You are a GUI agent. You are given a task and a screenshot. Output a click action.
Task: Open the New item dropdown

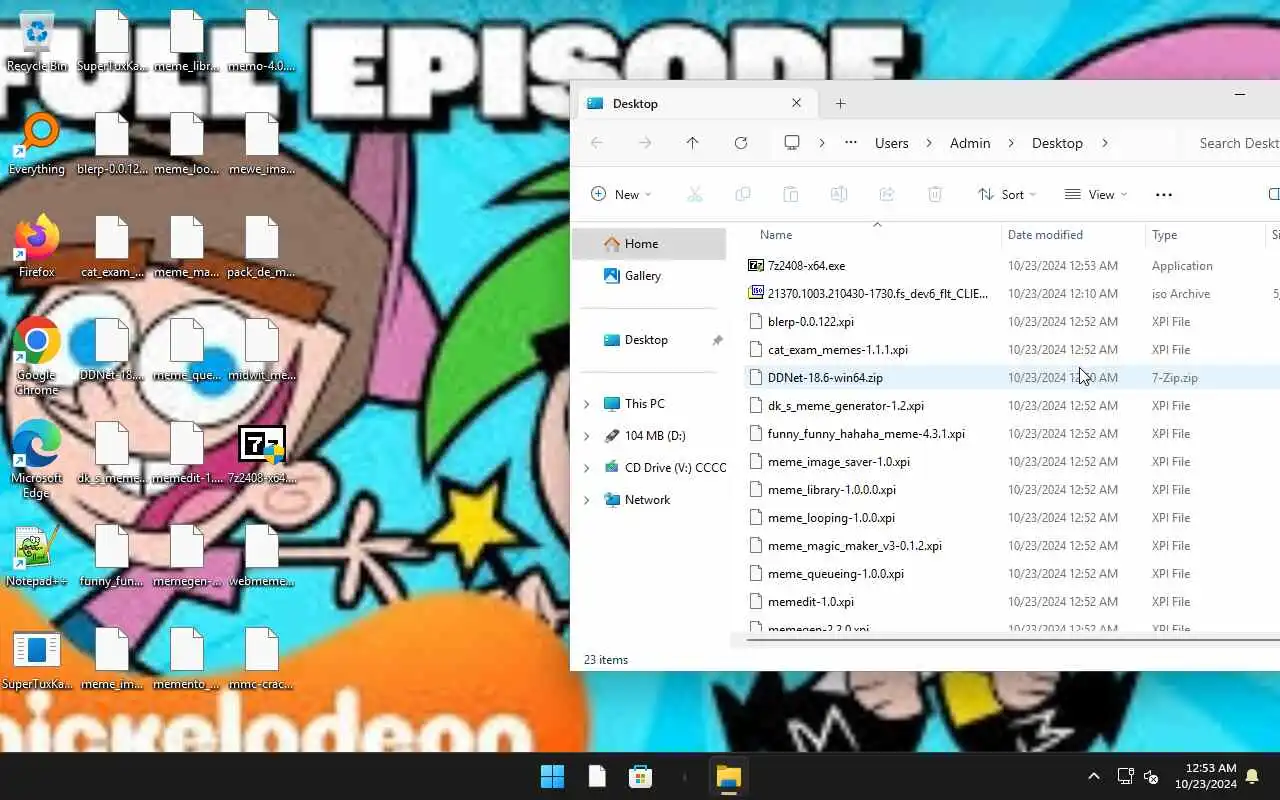pos(621,194)
